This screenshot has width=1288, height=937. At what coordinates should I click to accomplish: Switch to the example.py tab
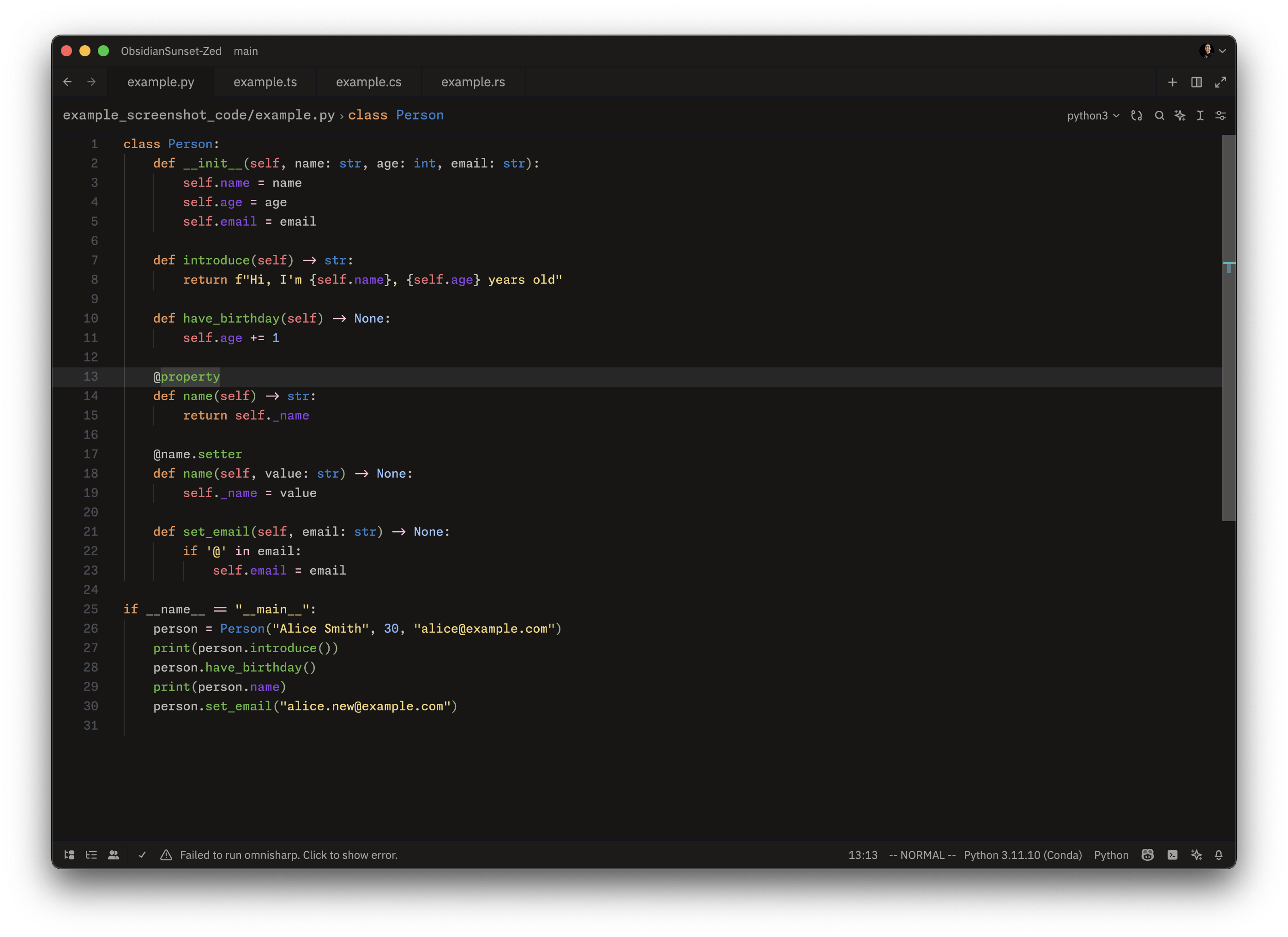click(161, 82)
